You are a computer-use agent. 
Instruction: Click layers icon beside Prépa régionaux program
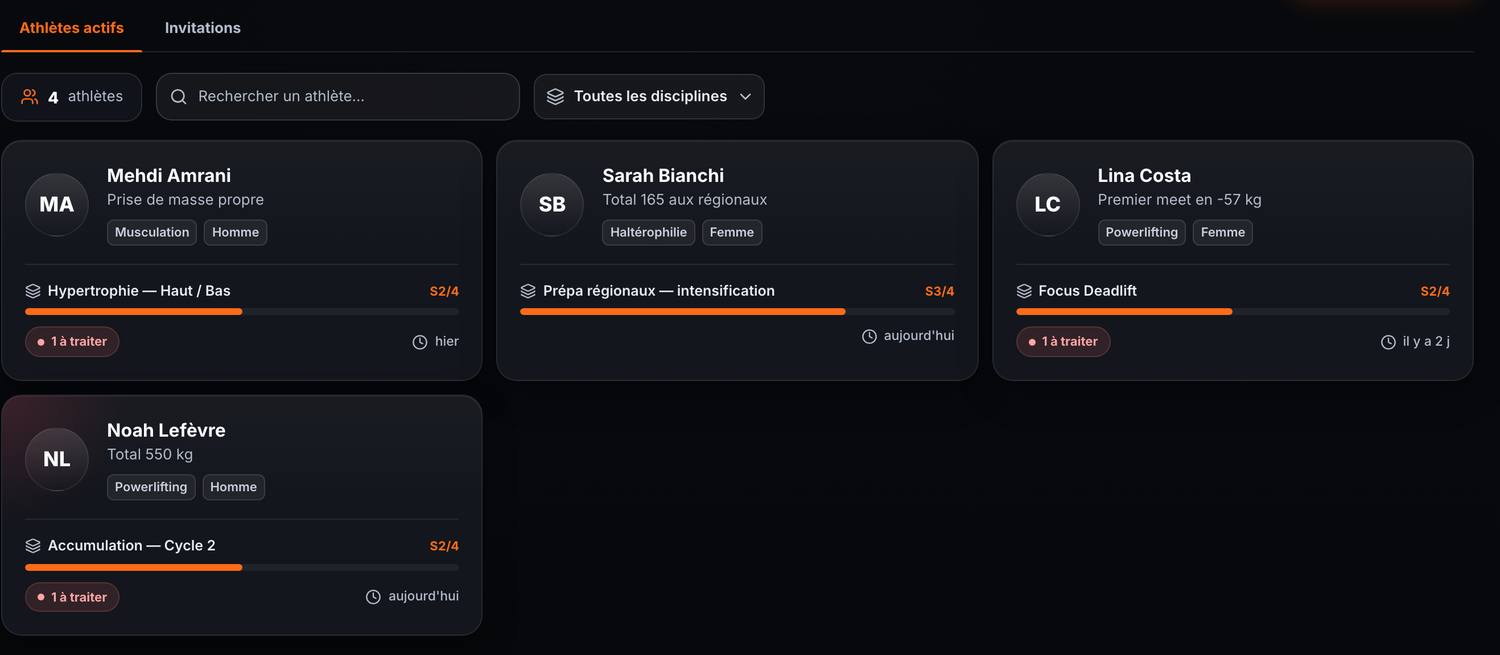point(528,291)
